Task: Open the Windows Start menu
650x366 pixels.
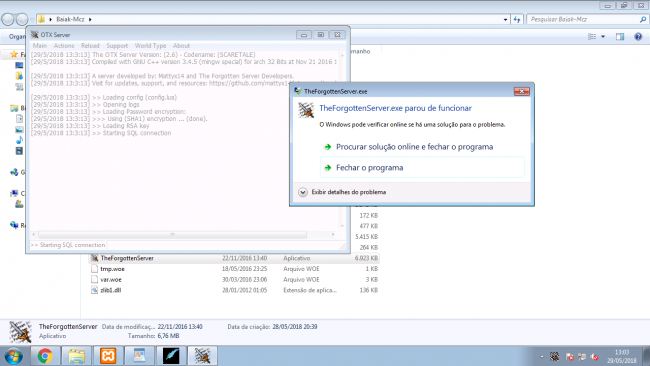Action: [13, 356]
